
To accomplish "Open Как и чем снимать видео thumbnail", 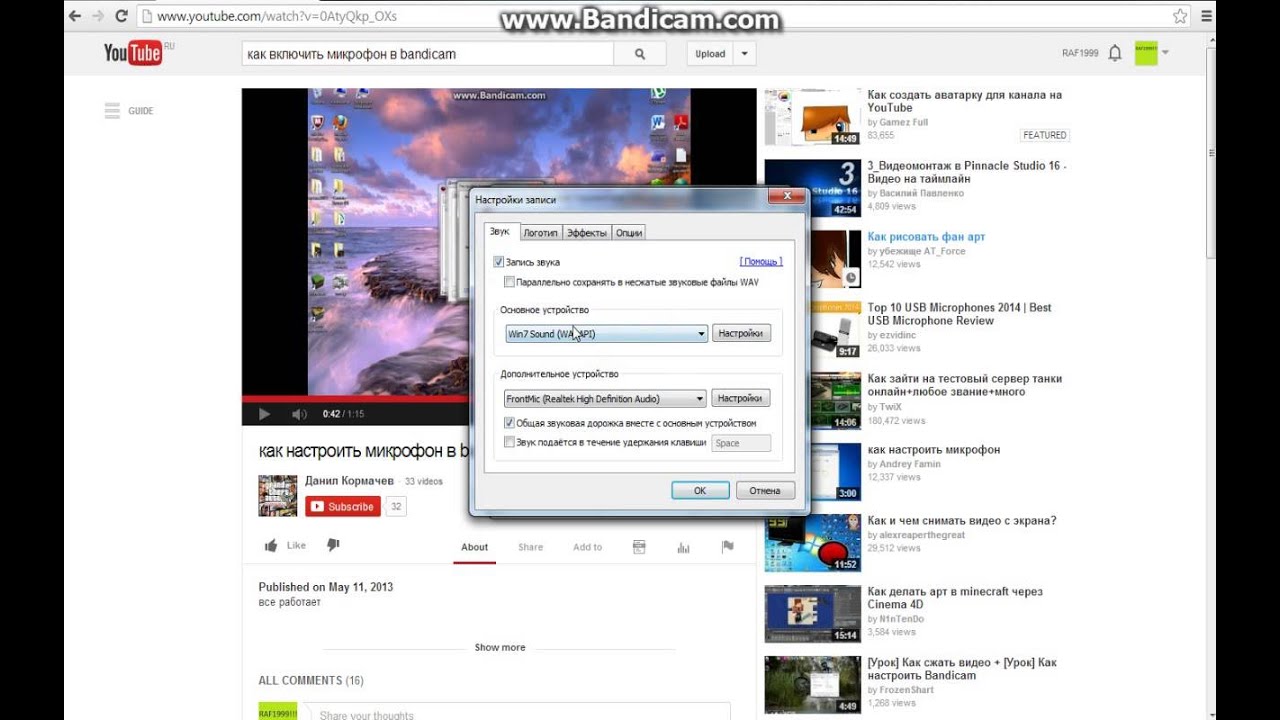I will click(812, 543).
